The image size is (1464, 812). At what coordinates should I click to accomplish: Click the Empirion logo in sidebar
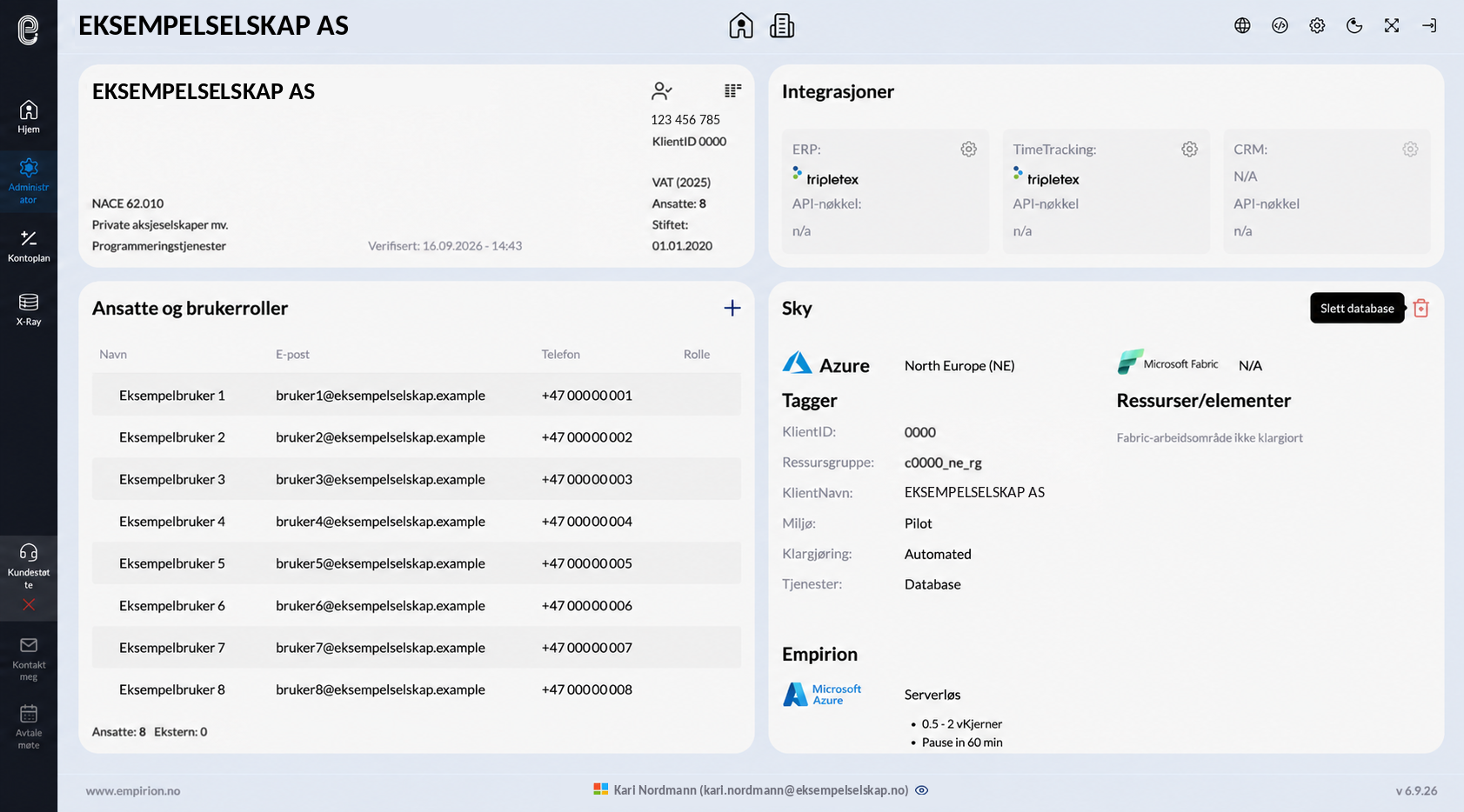click(29, 30)
